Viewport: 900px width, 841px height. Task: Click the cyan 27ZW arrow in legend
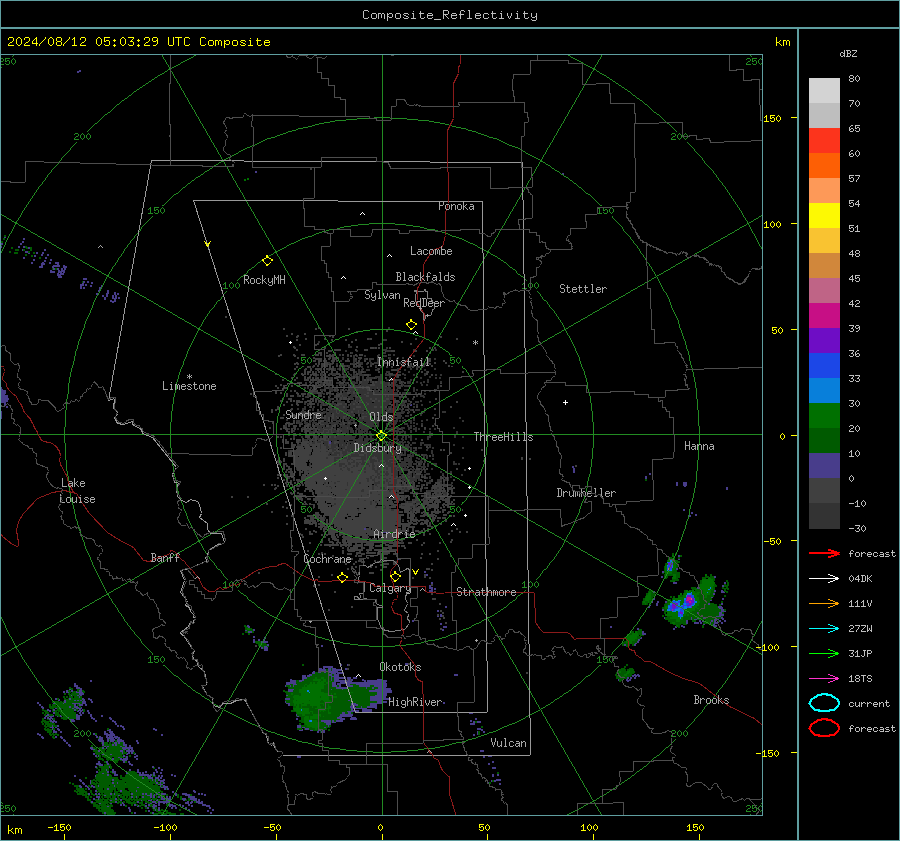pyautogui.click(x=824, y=629)
